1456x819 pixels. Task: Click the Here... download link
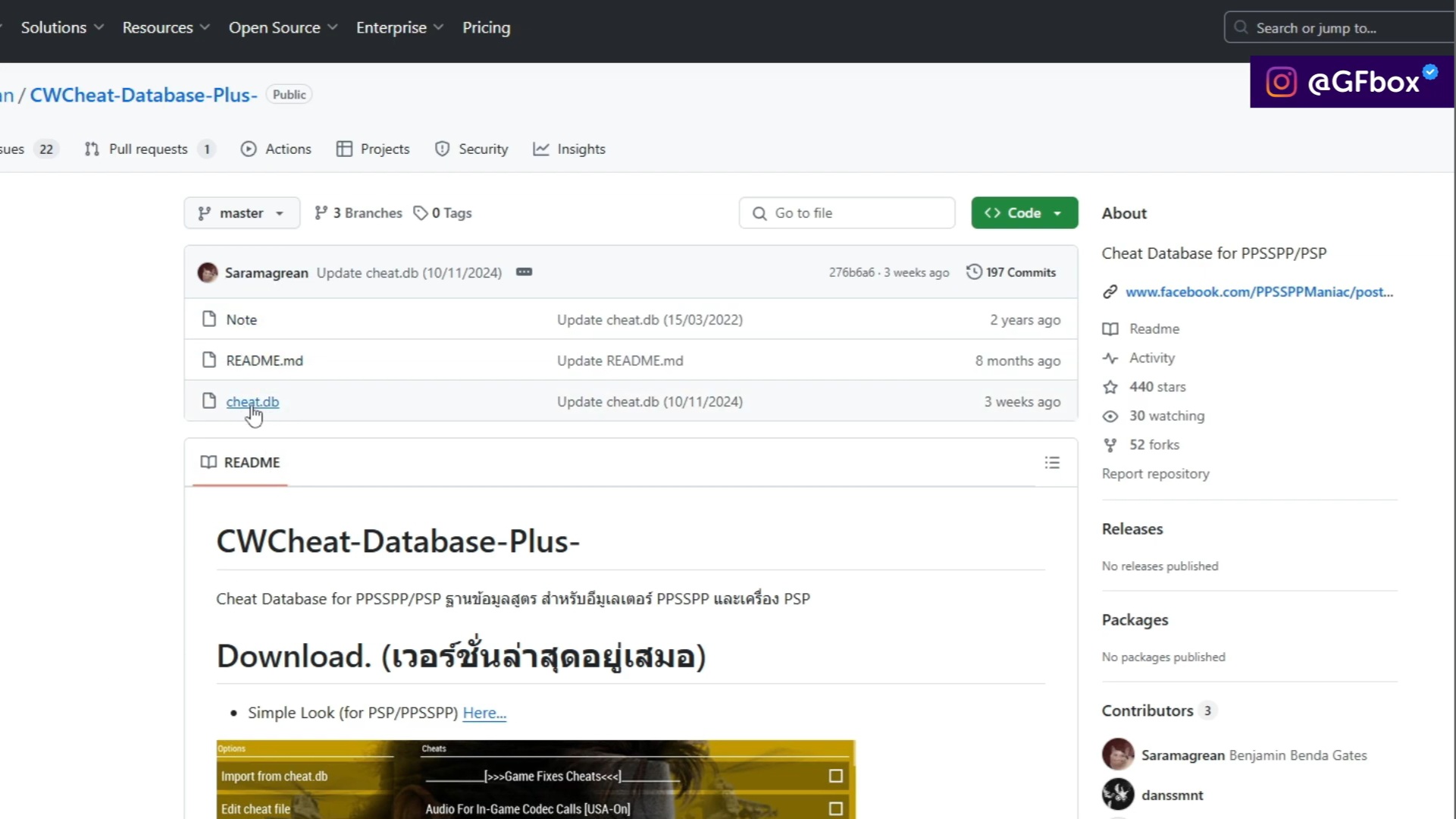[x=484, y=713]
